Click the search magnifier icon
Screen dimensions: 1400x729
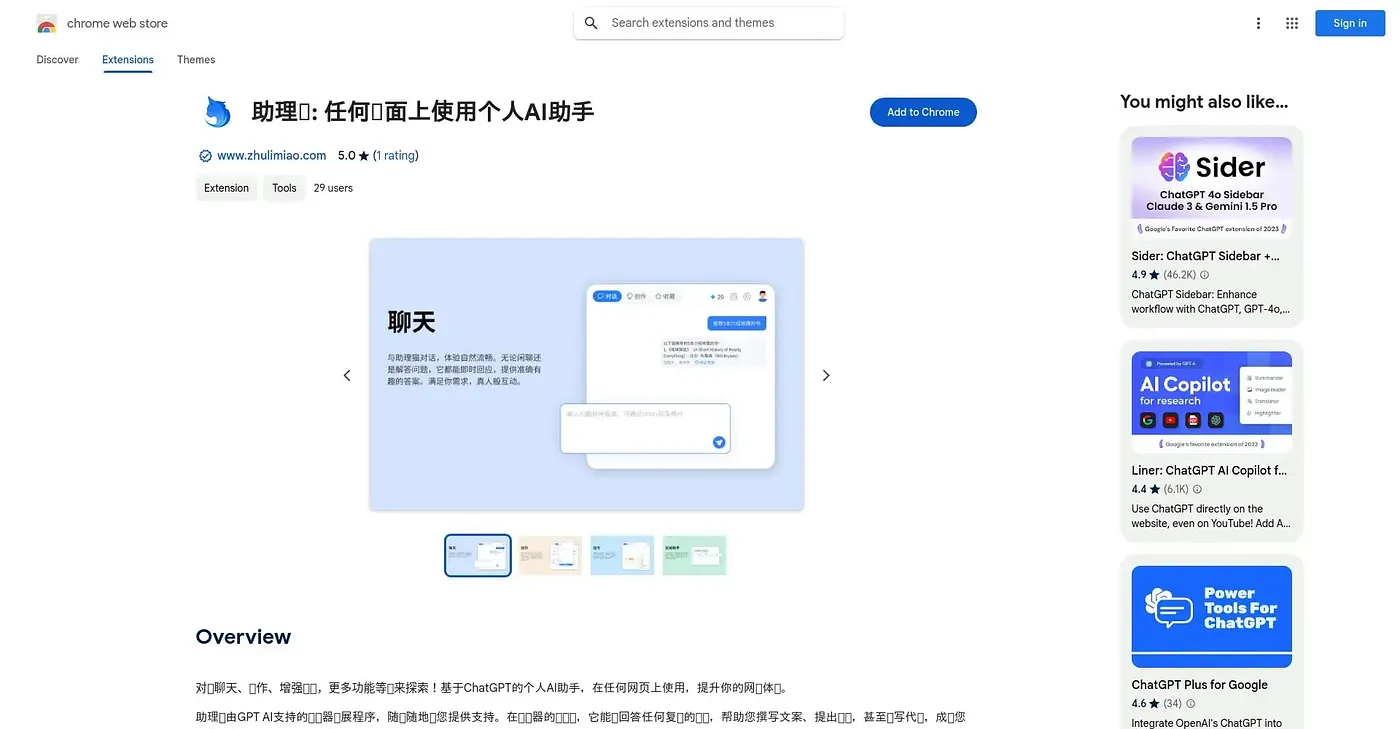591,23
